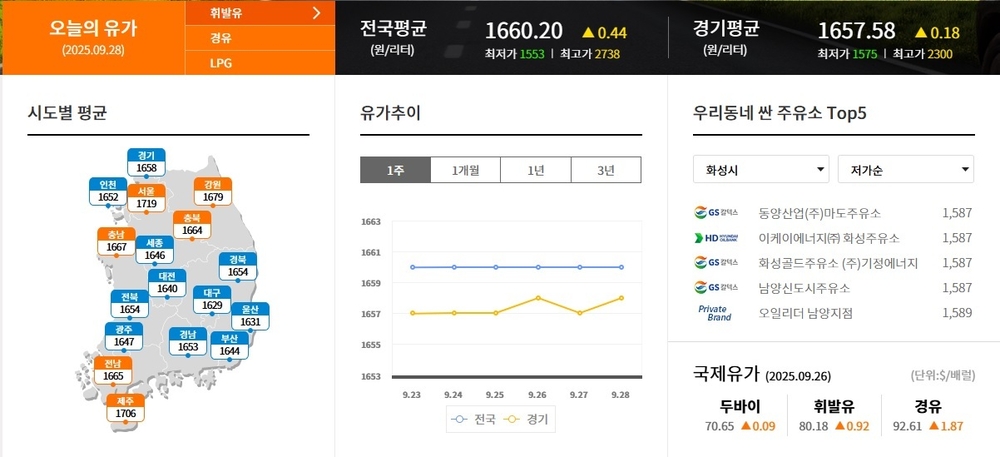Click the 강원 1679 map marker

pos(212,191)
